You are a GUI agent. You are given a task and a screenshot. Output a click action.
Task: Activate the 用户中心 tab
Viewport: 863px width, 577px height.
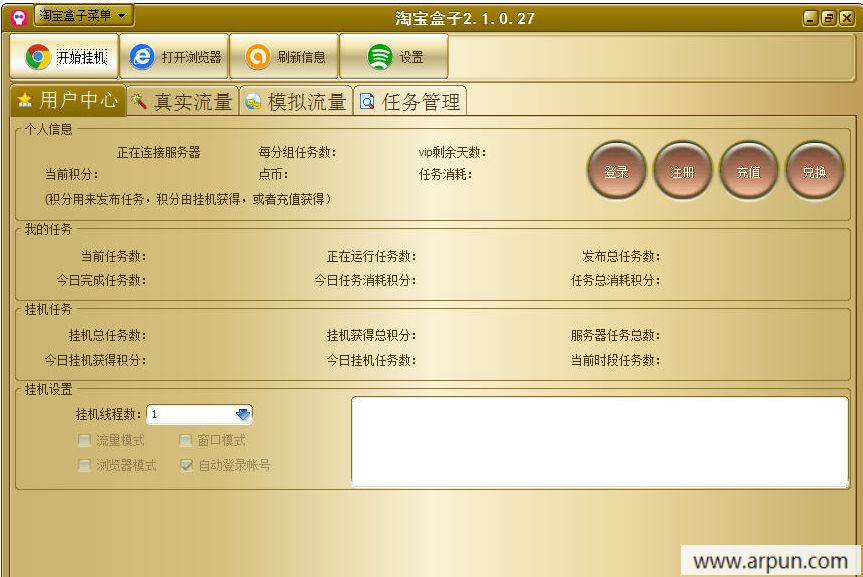click(66, 100)
